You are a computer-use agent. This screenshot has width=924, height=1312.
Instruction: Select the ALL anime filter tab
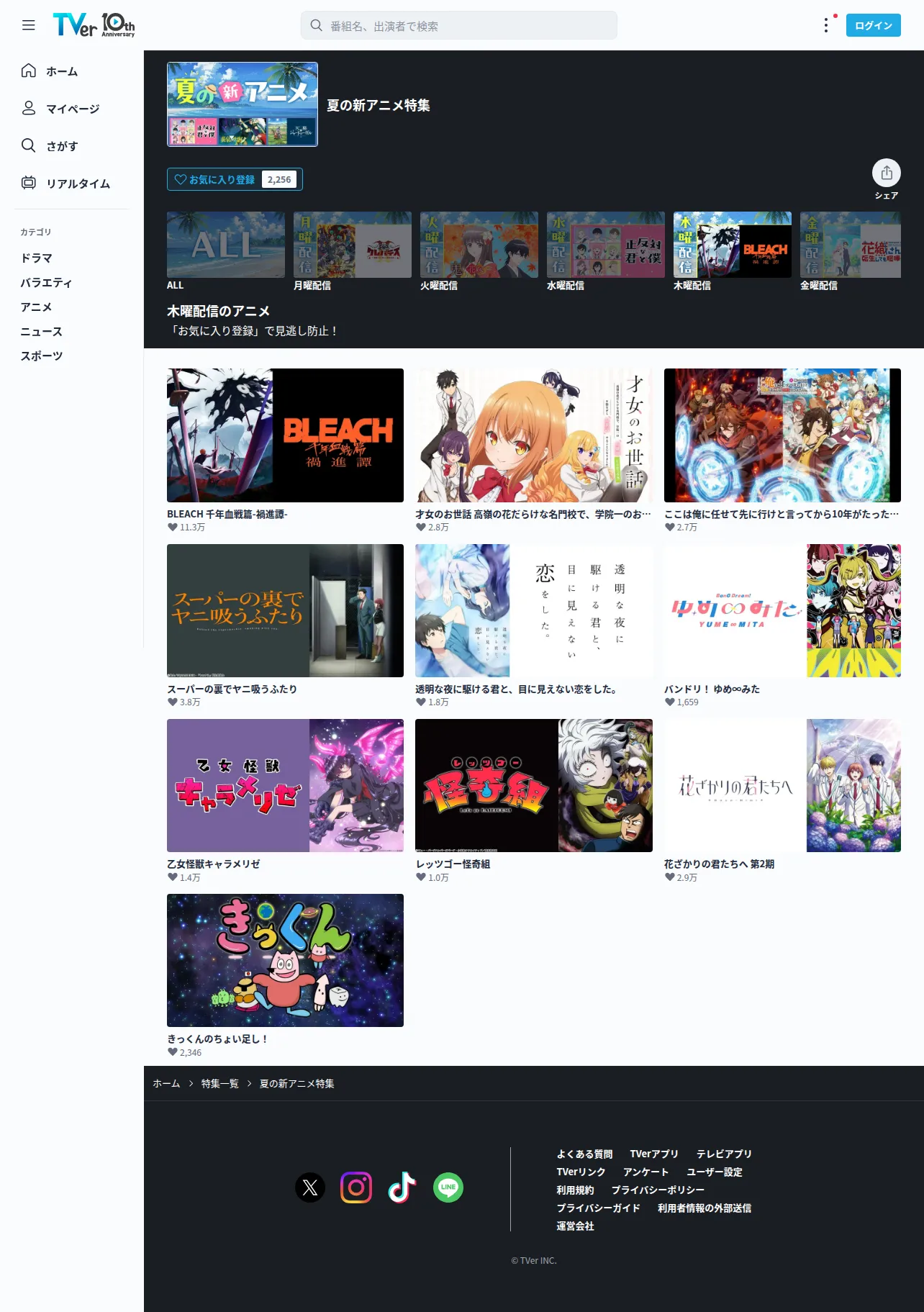pyautogui.click(x=226, y=251)
